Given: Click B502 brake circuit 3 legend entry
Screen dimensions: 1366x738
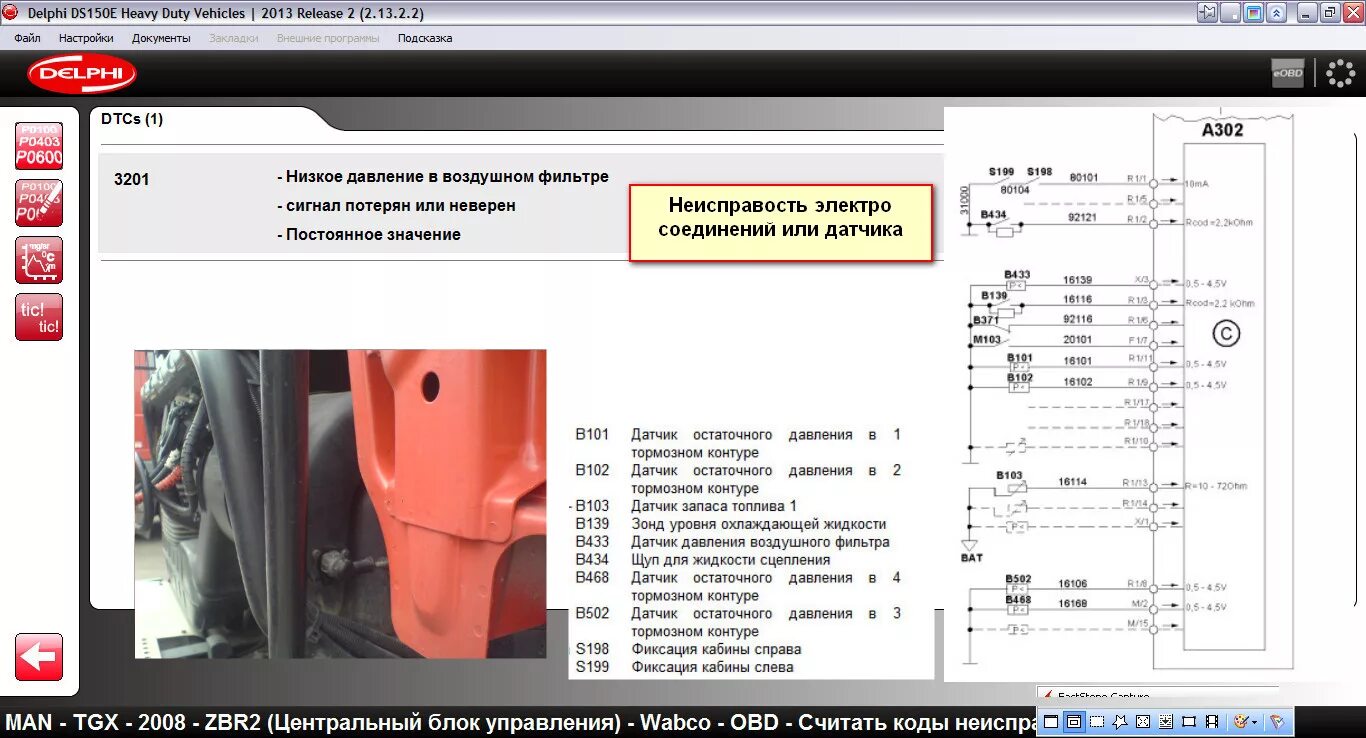Looking at the screenshot, I should pos(738,622).
